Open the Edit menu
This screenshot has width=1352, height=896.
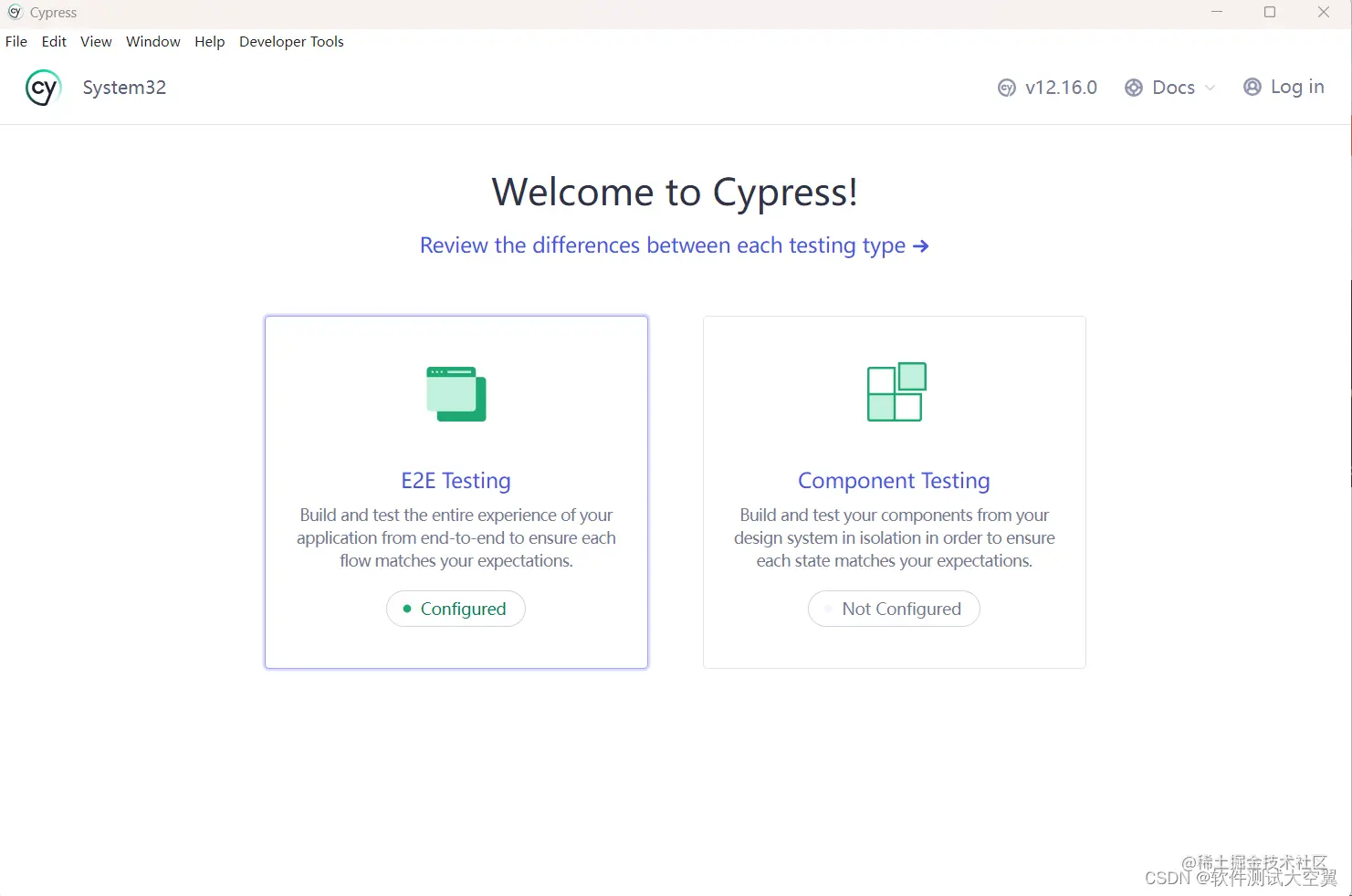click(54, 41)
